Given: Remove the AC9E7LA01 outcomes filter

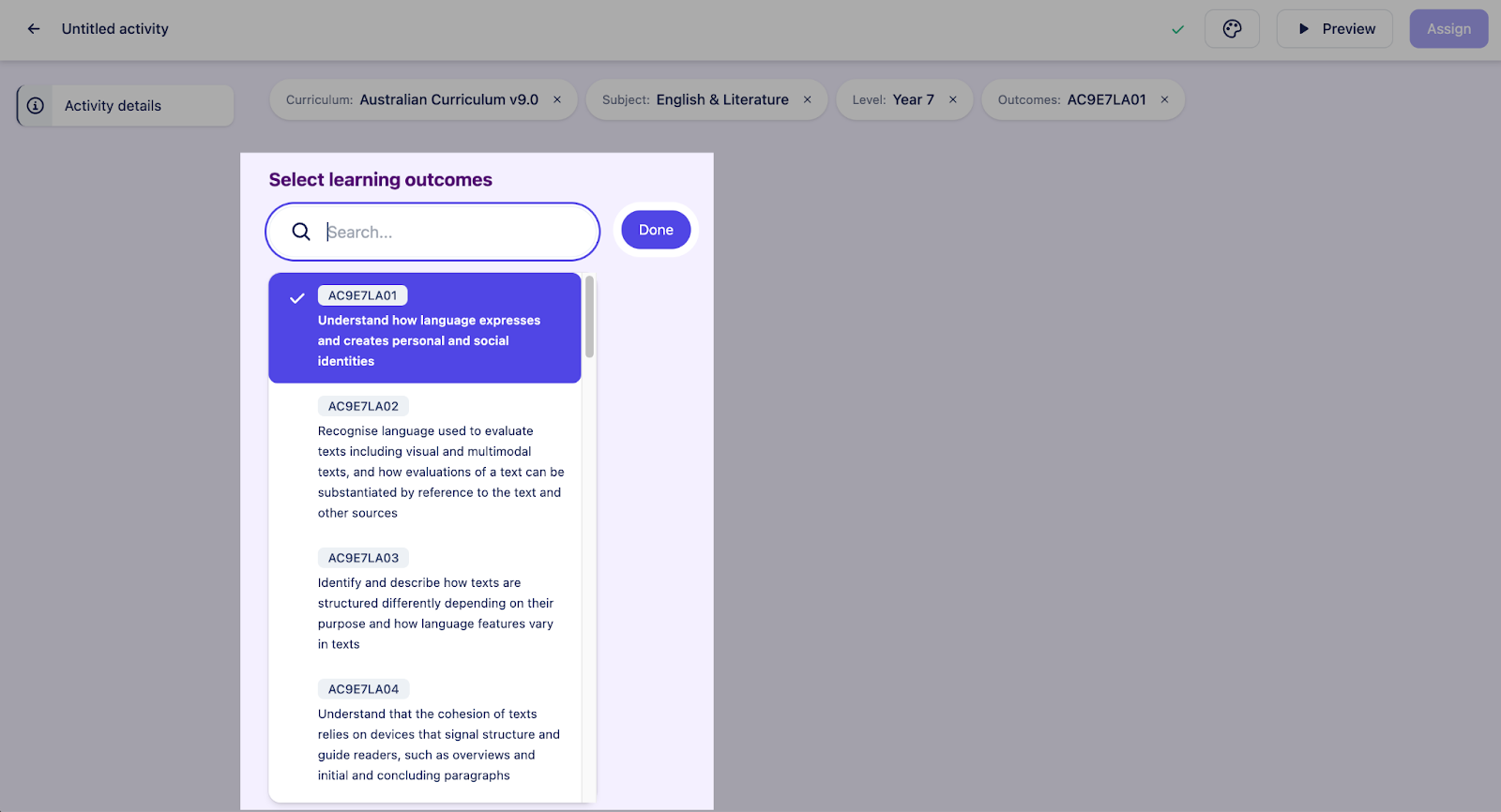Looking at the screenshot, I should [1164, 99].
